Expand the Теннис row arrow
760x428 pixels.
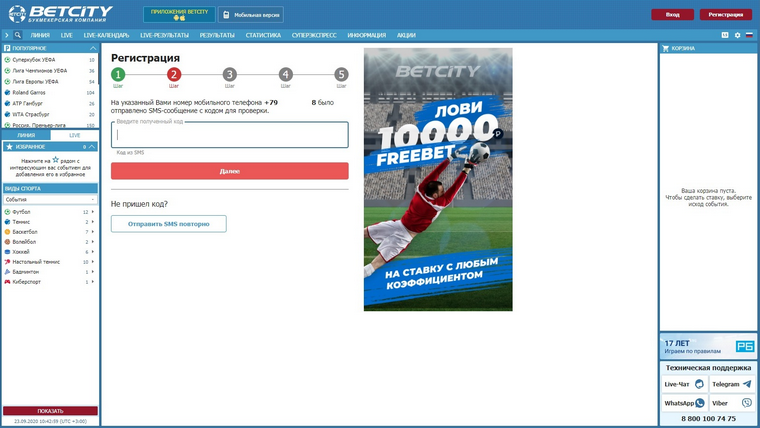[93, 222]
